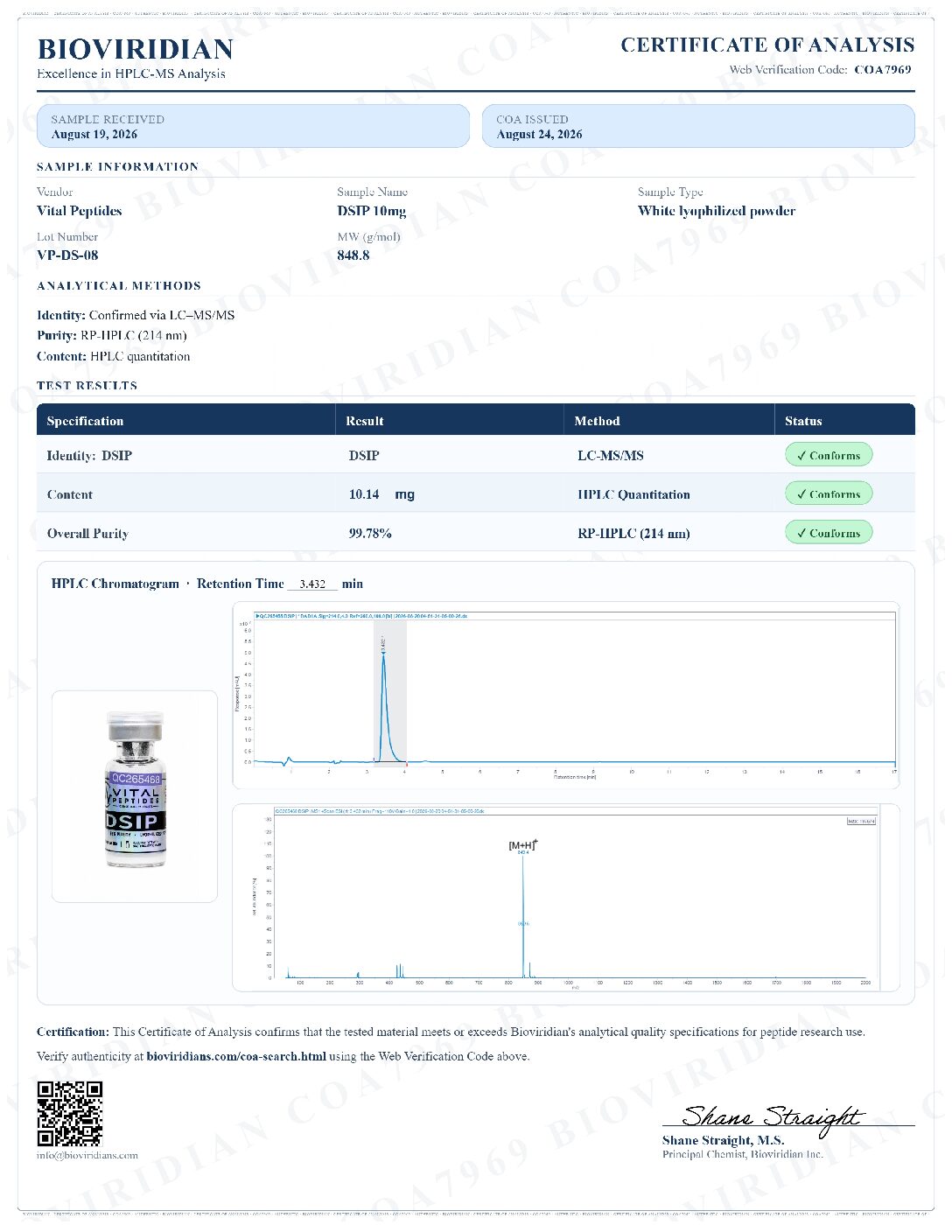Viewport: 952px width, 1232px height.
Task: Select the purity result 99.78%
Action: click(x=370, y=534)
